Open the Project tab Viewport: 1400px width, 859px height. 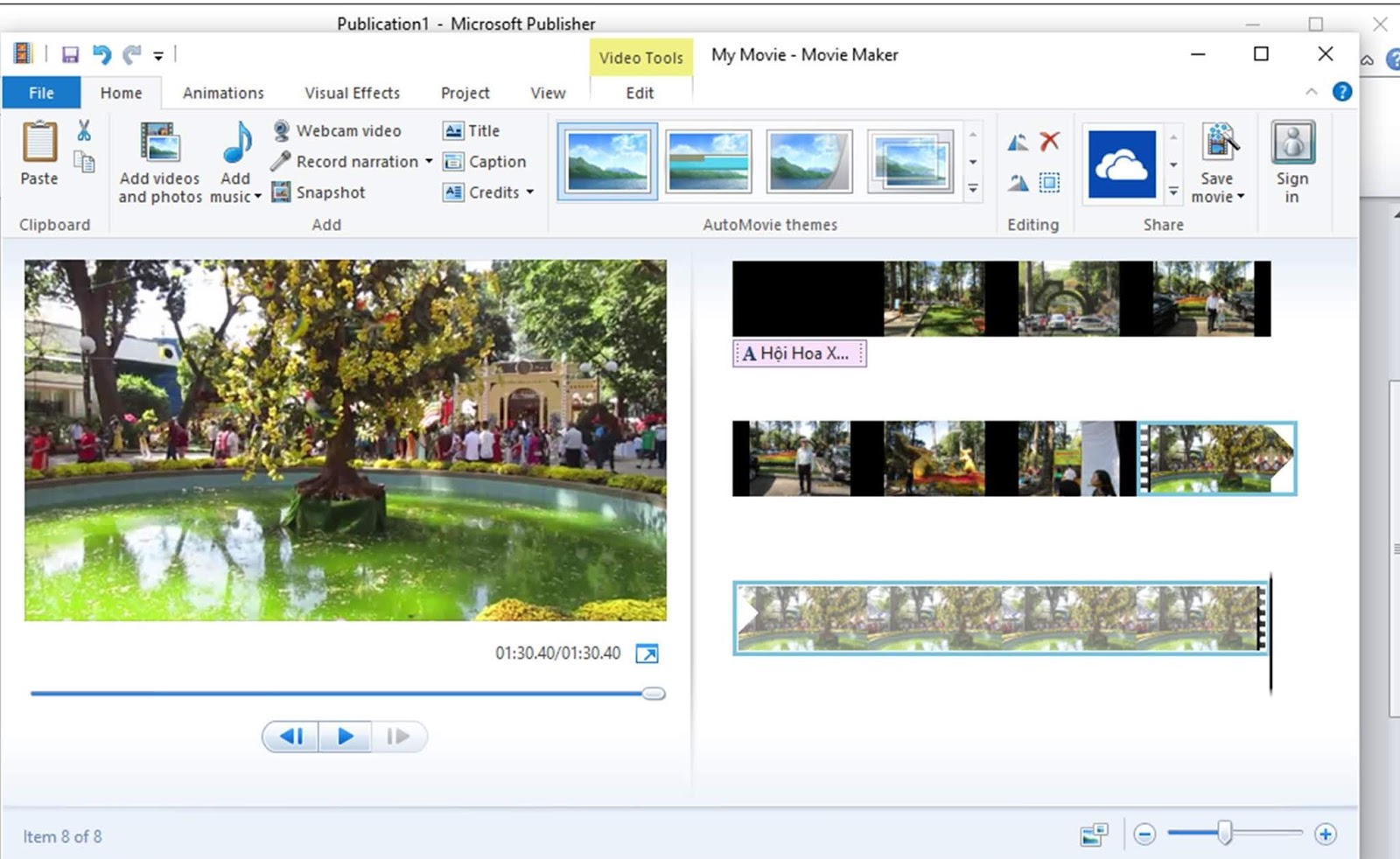tap(465, 93)
